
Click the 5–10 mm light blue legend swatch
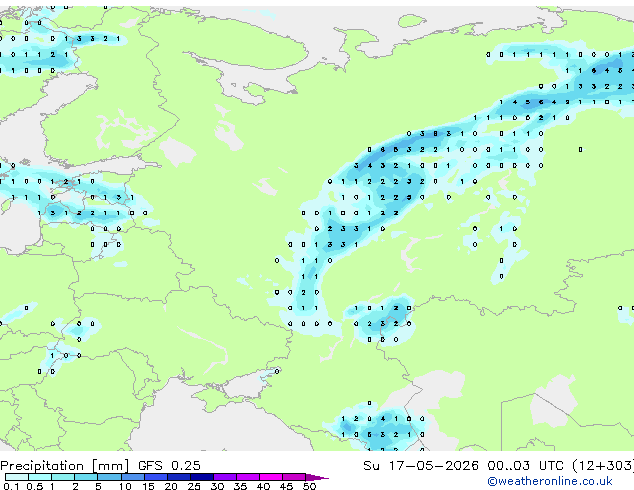click(110, 477)
